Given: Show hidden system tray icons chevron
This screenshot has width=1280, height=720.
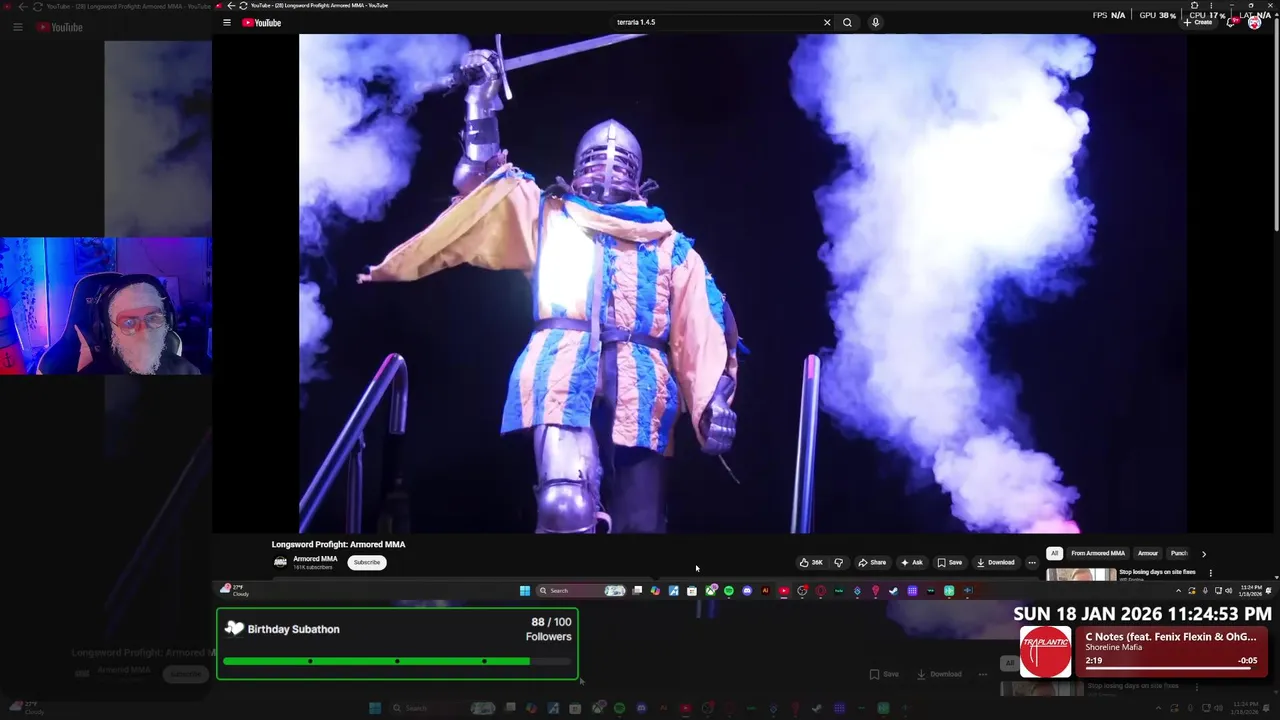Looking at the screenshot, I should point(1178,591).
